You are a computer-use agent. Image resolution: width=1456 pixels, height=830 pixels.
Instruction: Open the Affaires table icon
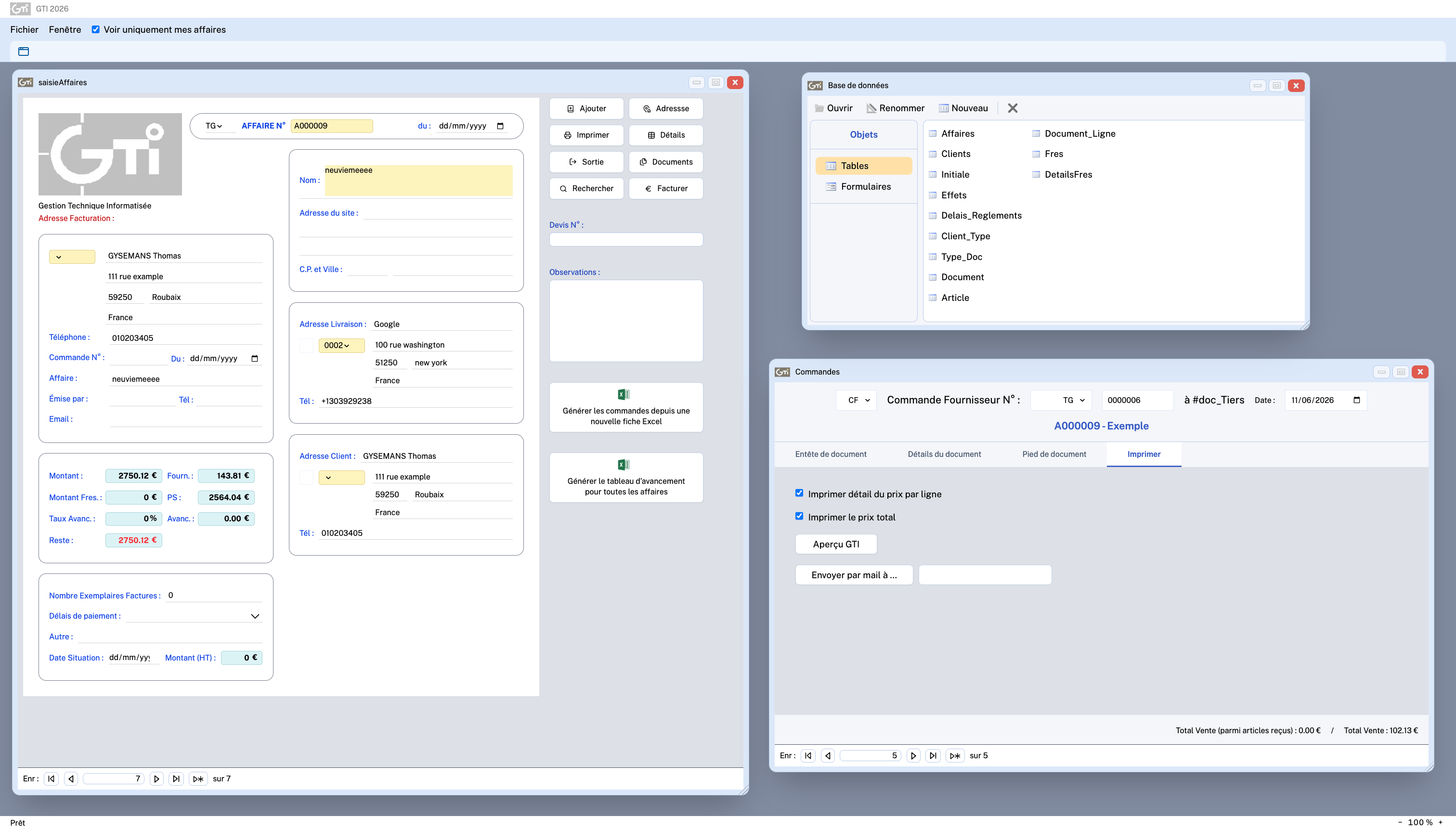[x=933, y=133]
